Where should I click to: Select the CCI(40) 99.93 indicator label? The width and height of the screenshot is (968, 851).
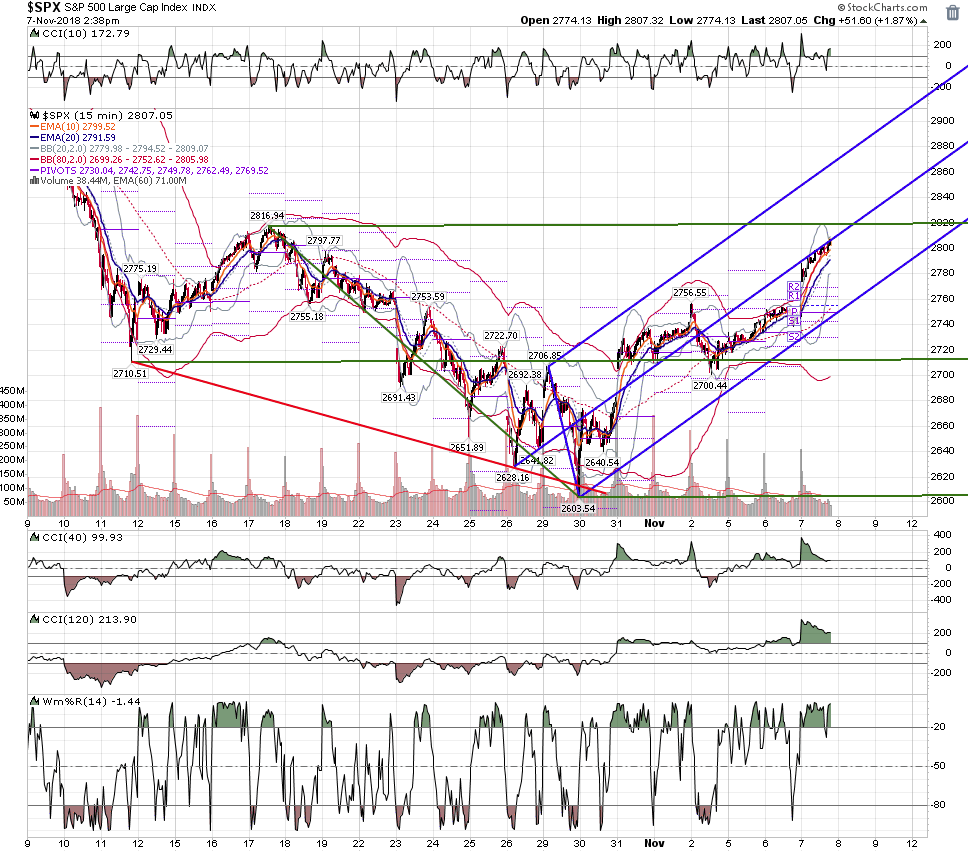click(82, 538)
